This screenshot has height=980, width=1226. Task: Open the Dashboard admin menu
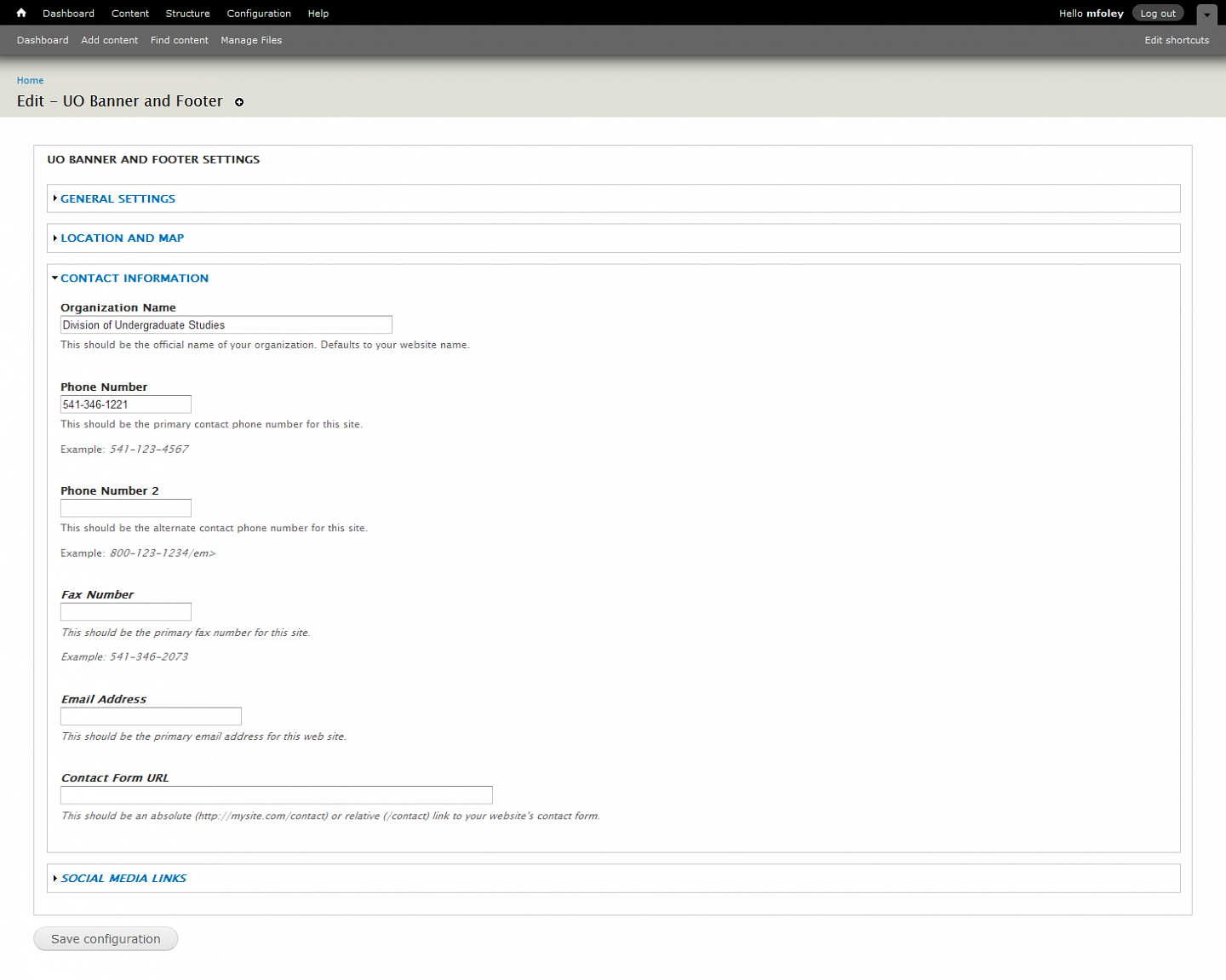[68, 14]
